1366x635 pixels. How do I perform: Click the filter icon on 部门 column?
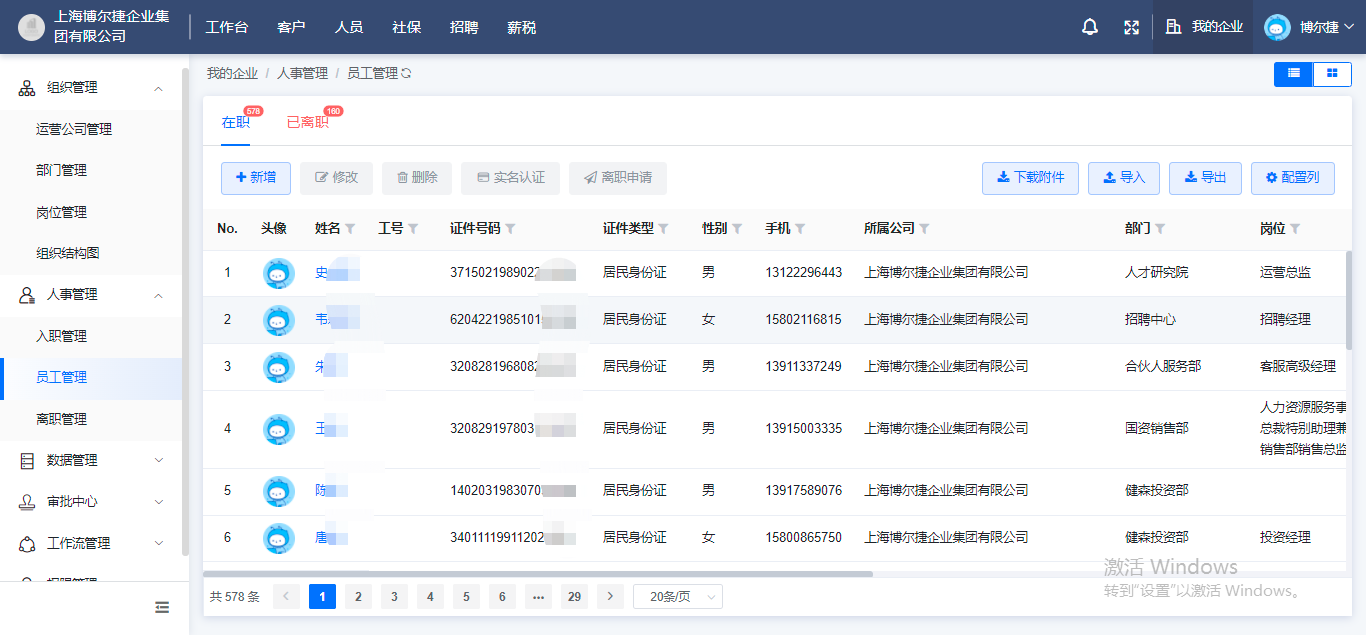click(1160, 229)
